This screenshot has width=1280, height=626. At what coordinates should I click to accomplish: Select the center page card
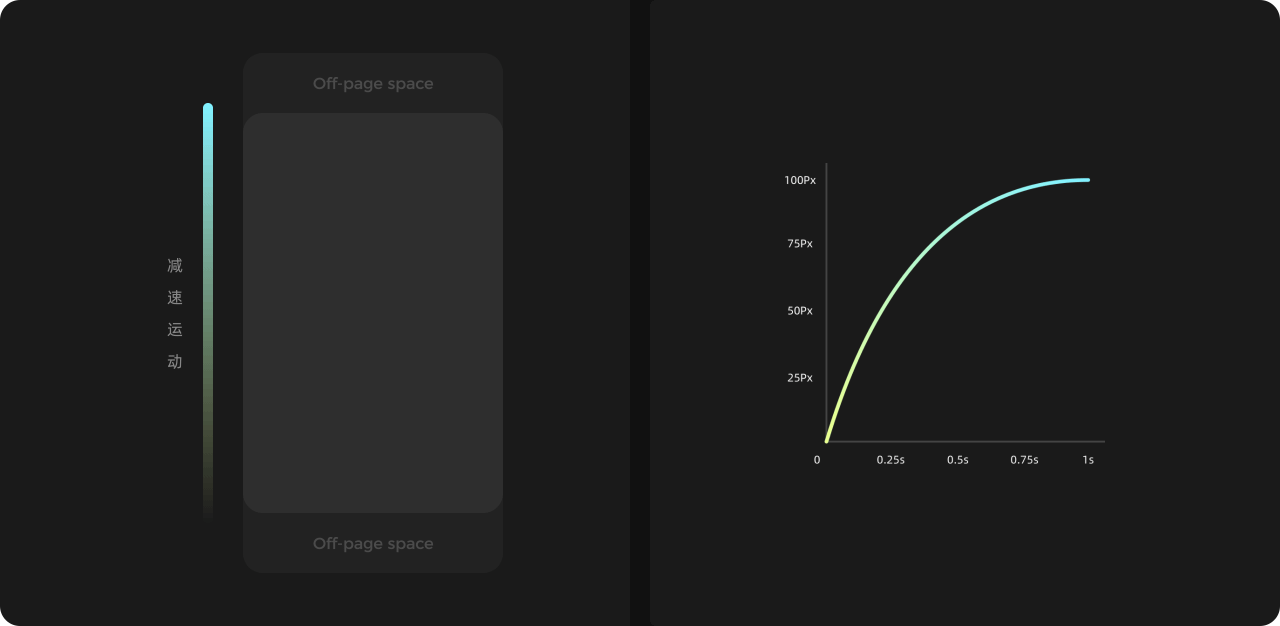coord(373,313)
